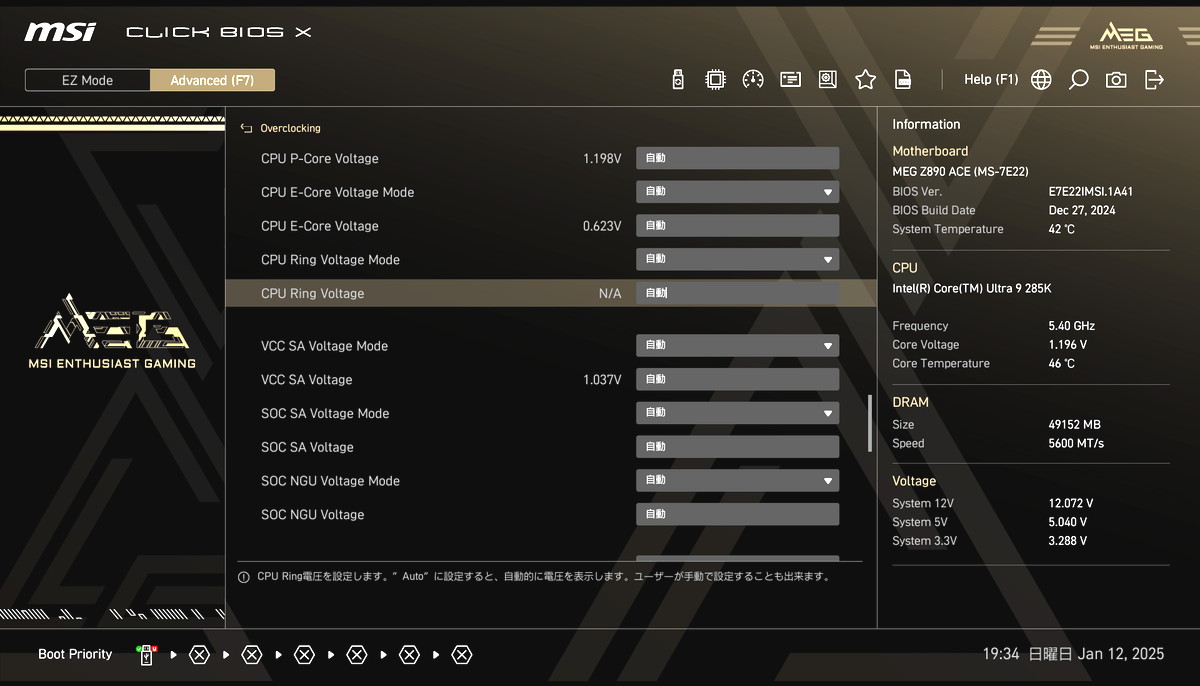Open VCC SA Voltage Mode dropdown
This screenshot has width=1200, height=686.
pos(737,346)
